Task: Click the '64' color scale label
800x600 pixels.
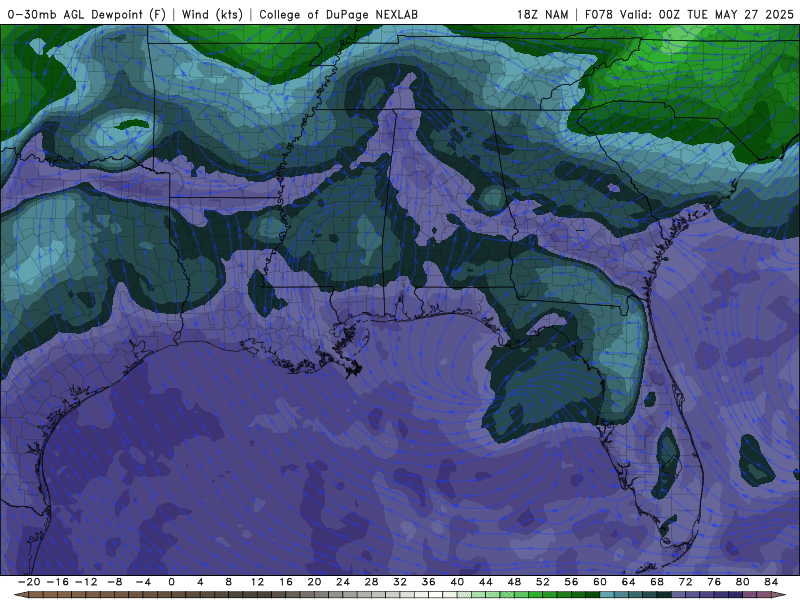Action: [629, 582]
